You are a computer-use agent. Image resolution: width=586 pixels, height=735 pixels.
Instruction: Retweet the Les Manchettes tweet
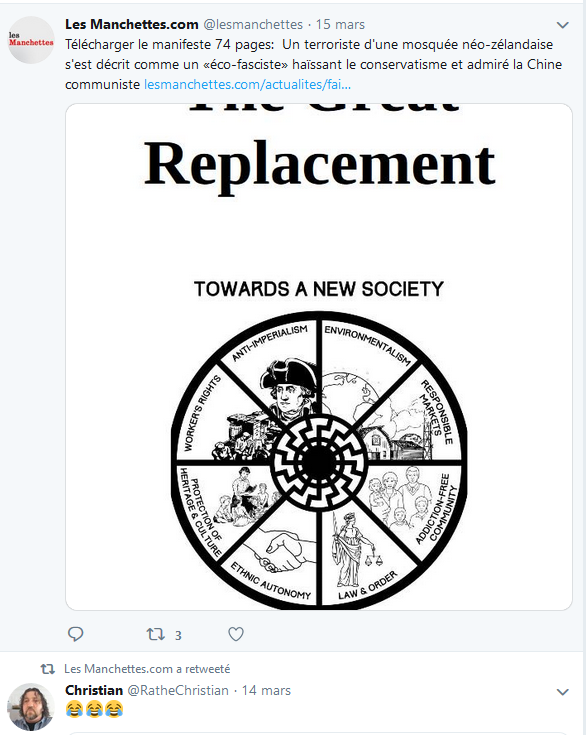[x=155, y=634]
